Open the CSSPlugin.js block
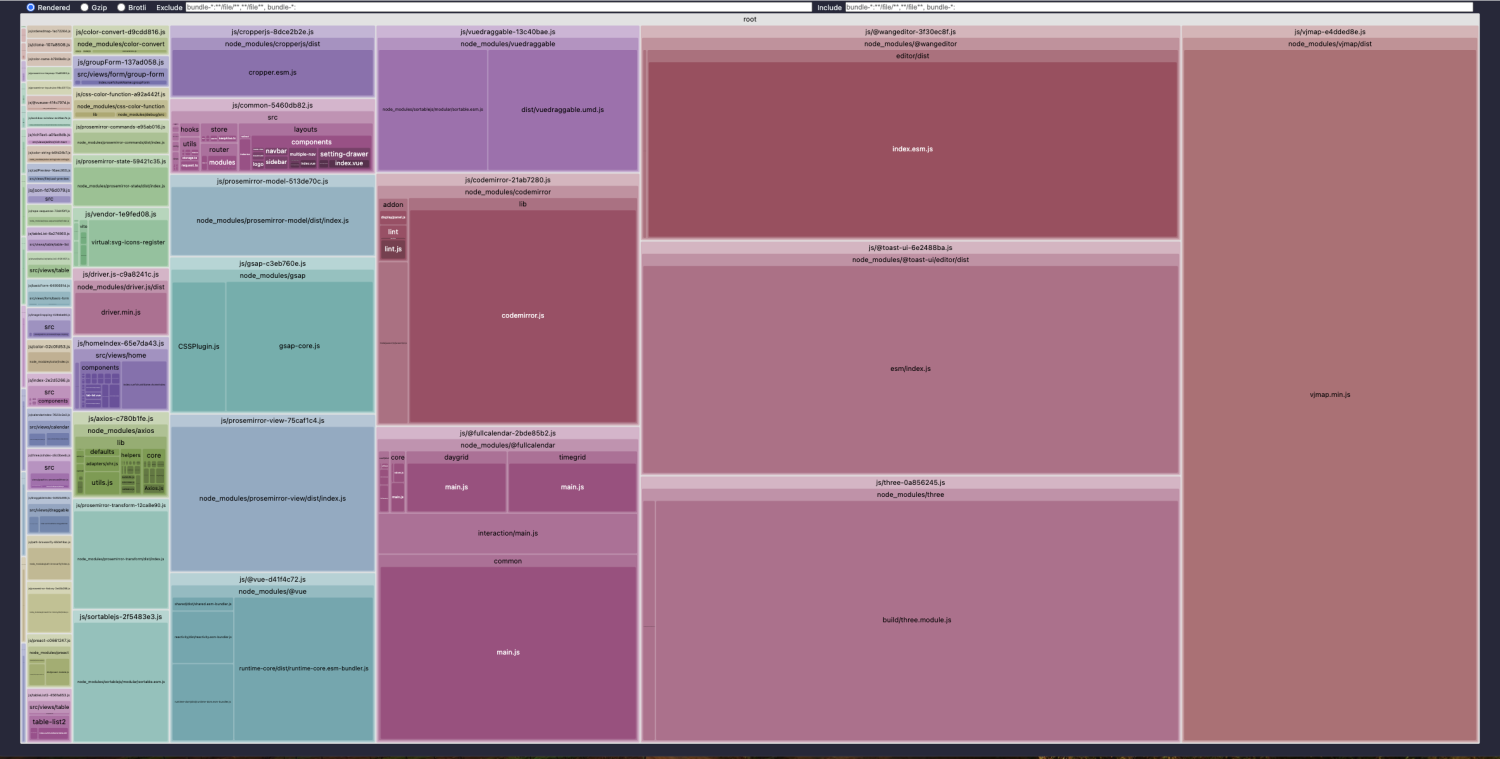The image size is (1500, 759). (x=199, y=346)
